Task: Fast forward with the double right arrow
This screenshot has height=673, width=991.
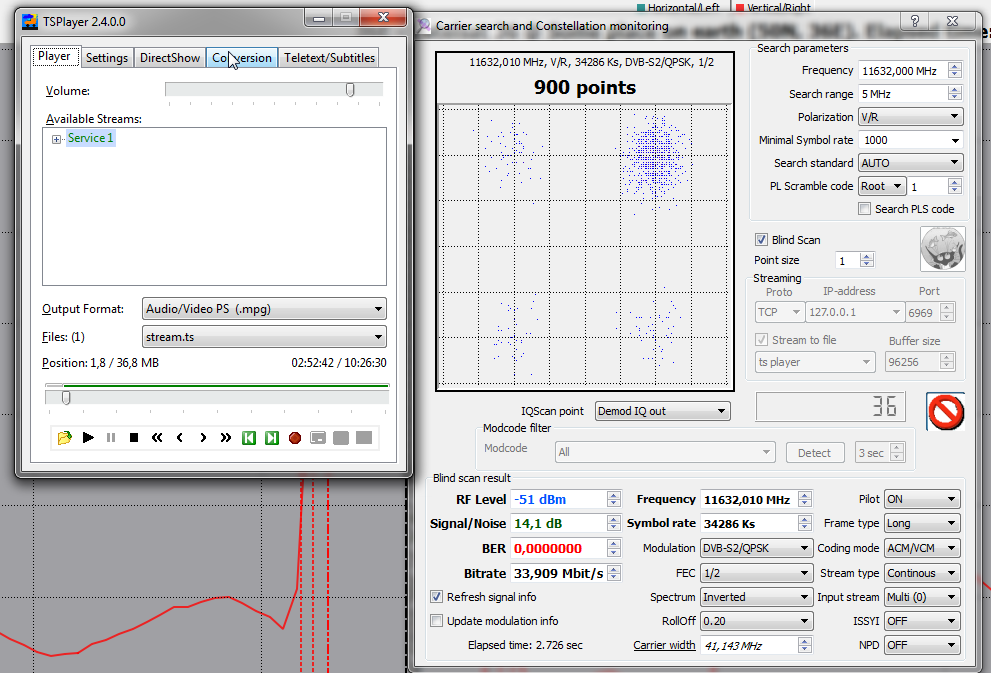Action: 226,437
